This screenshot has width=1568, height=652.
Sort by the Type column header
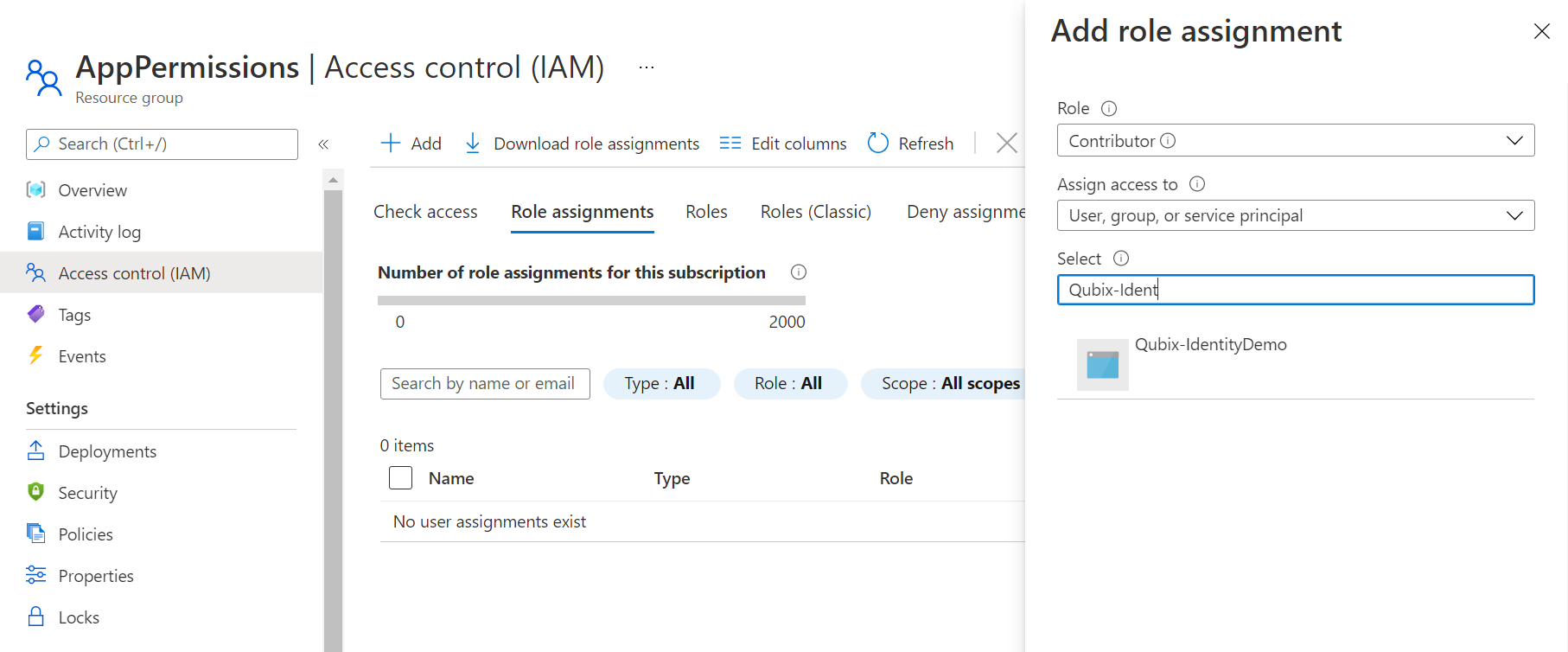(672, 478)
